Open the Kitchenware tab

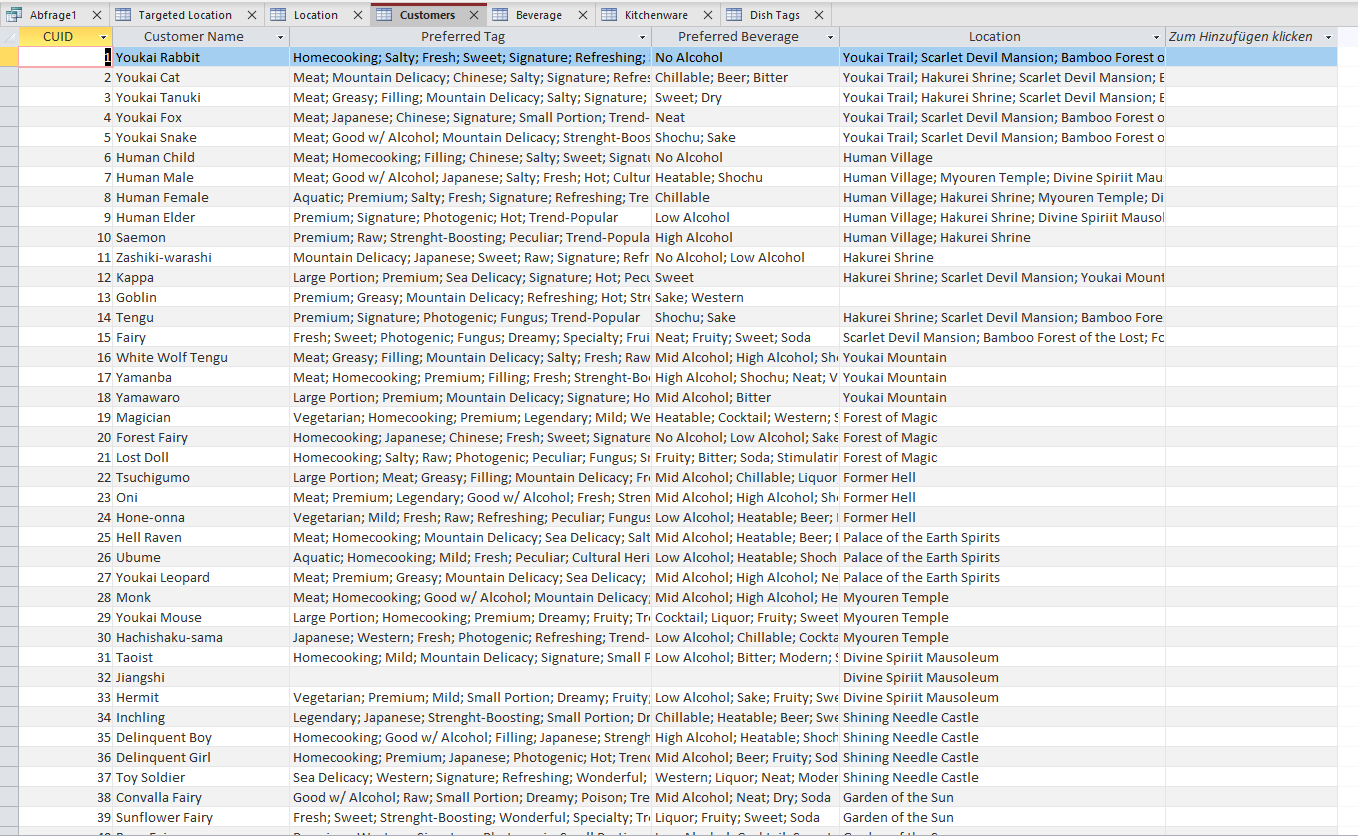656,15
